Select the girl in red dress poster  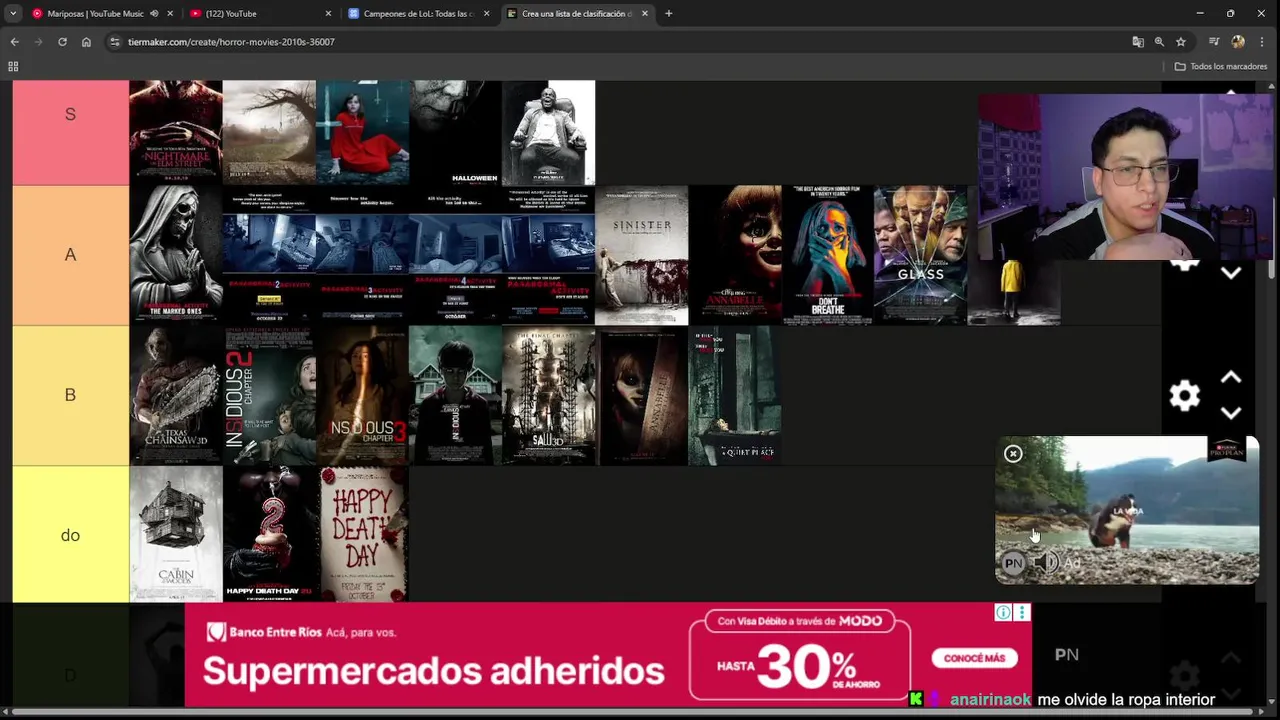[362, 133]
